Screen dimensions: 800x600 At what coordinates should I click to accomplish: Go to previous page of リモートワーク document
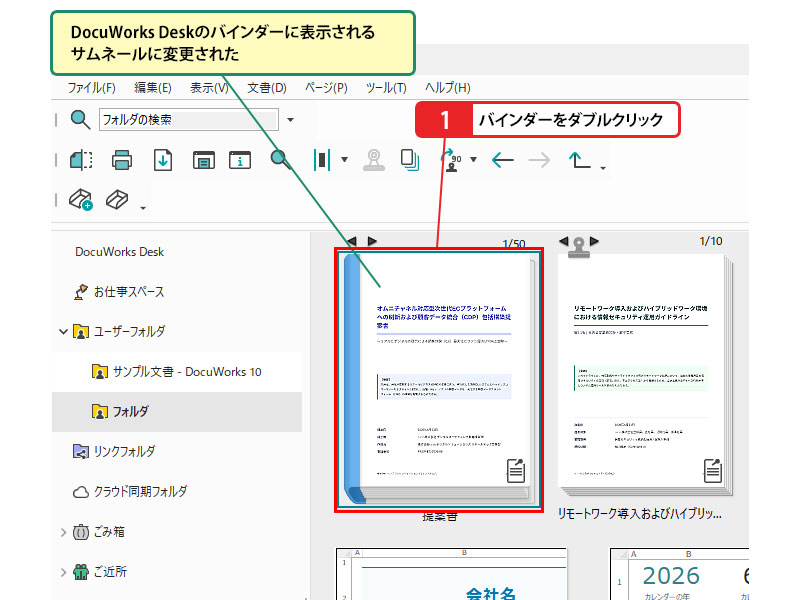(563, 240)
